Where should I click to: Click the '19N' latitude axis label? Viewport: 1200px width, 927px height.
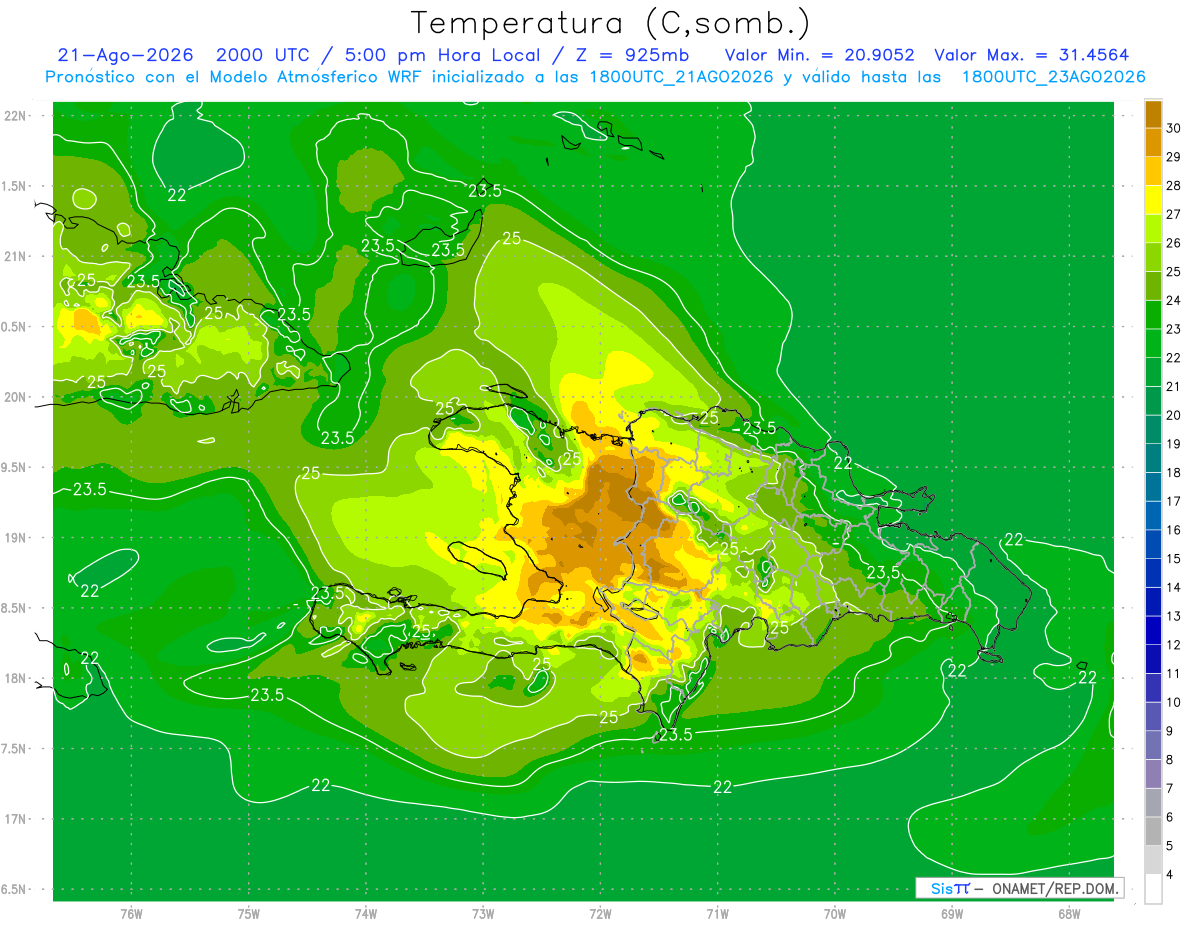16,537
